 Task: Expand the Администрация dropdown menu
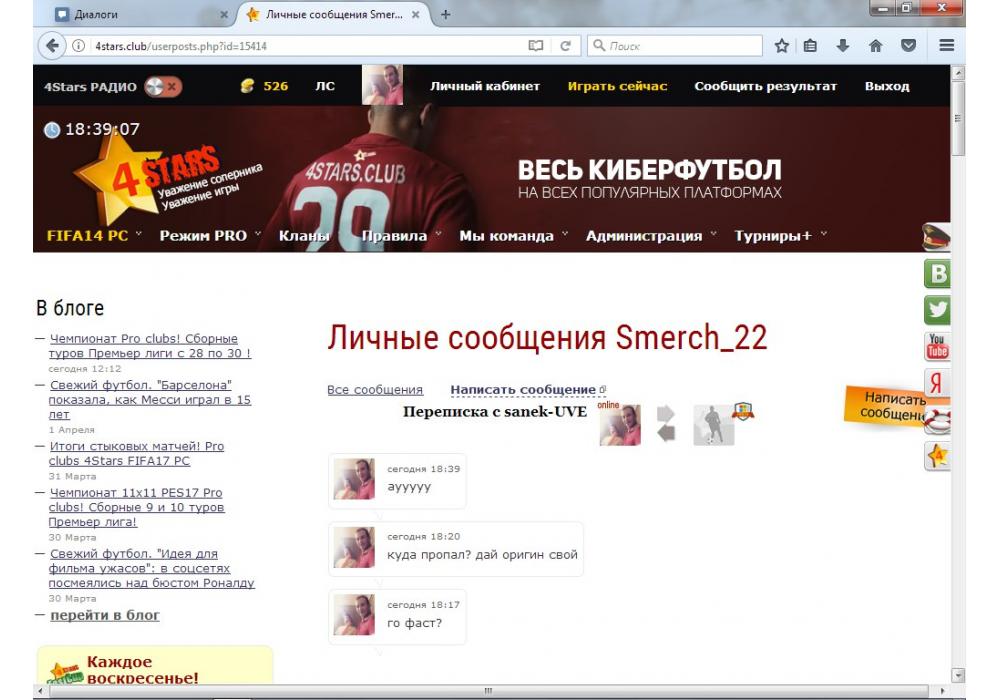coord(651,235)
